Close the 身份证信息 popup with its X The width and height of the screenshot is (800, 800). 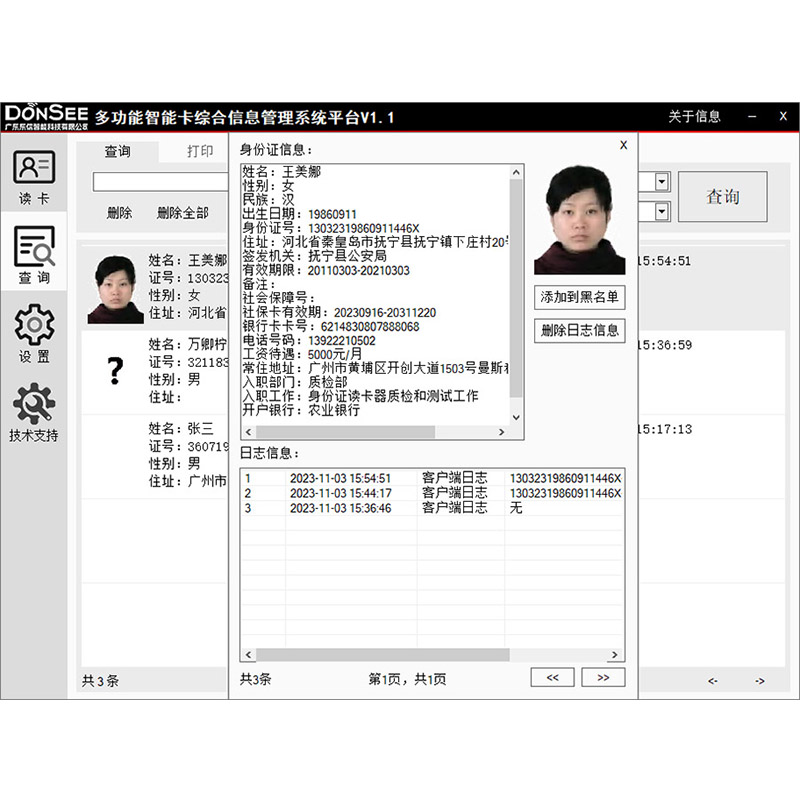tap(623, 145)
